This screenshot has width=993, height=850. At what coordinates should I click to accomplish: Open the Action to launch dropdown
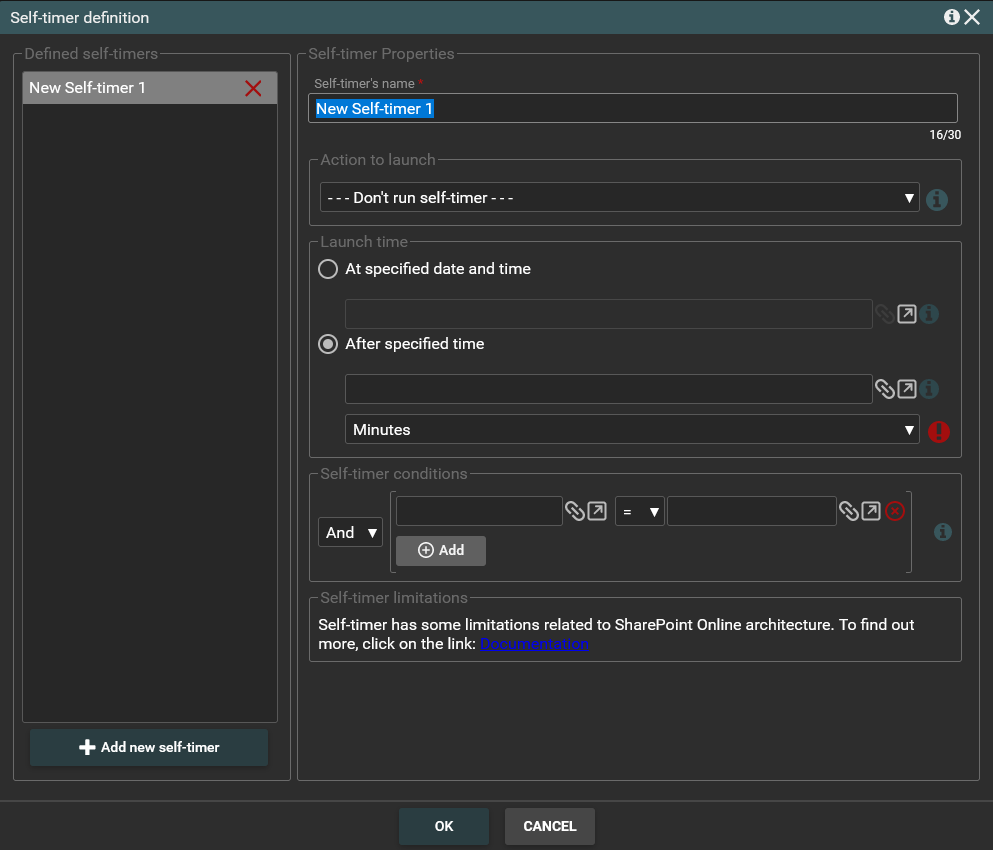(619, 198)
